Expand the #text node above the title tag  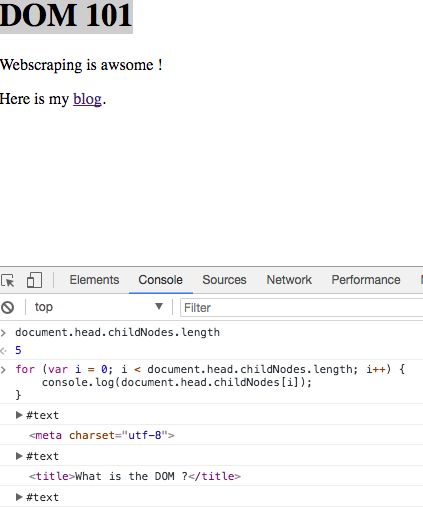(x=19, y=456)
